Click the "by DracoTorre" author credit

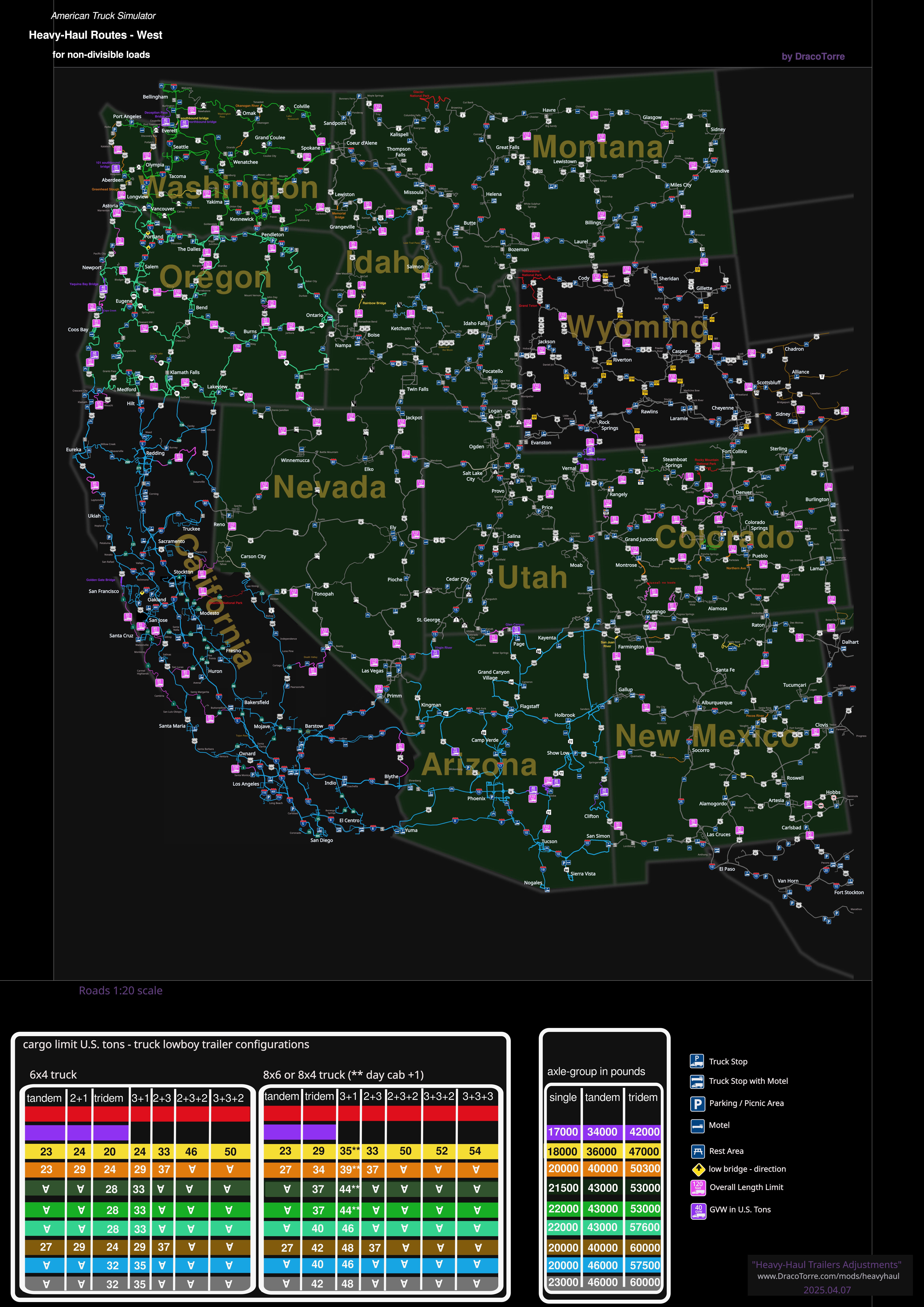[x=813, y=56]
